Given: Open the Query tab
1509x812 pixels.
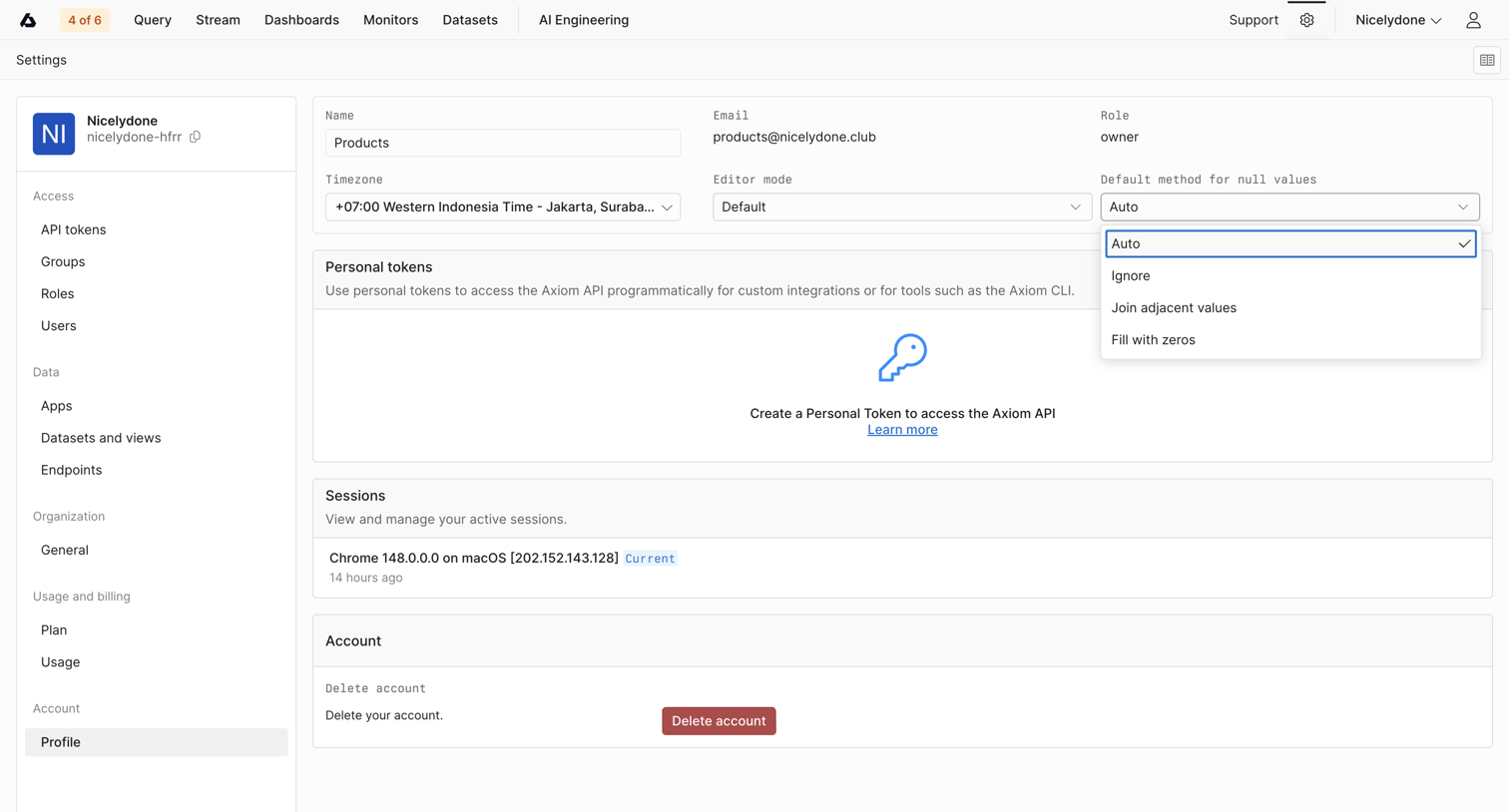Looking at the screenshot, I should point(153,20).
